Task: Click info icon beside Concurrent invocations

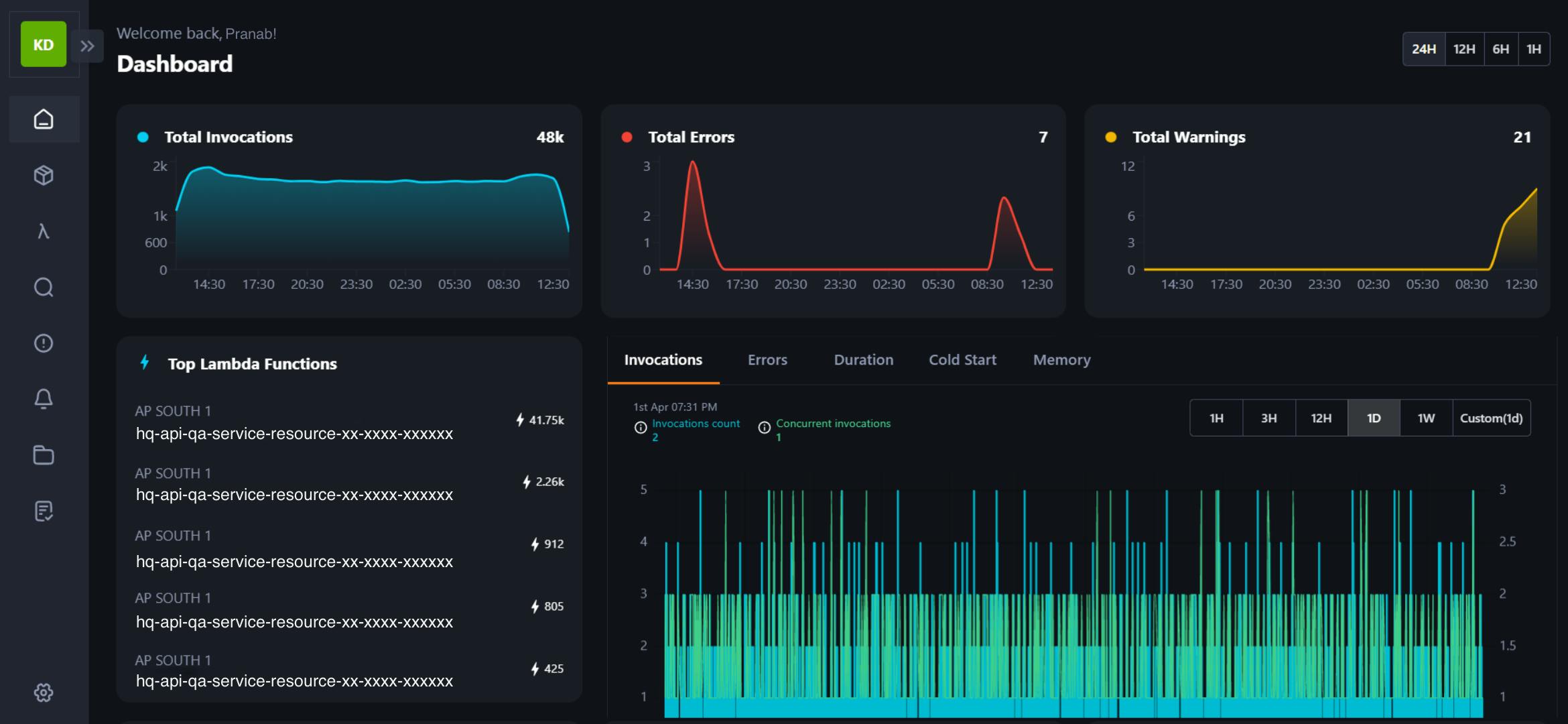Action: pyautogui.click(x=765, y=428)
